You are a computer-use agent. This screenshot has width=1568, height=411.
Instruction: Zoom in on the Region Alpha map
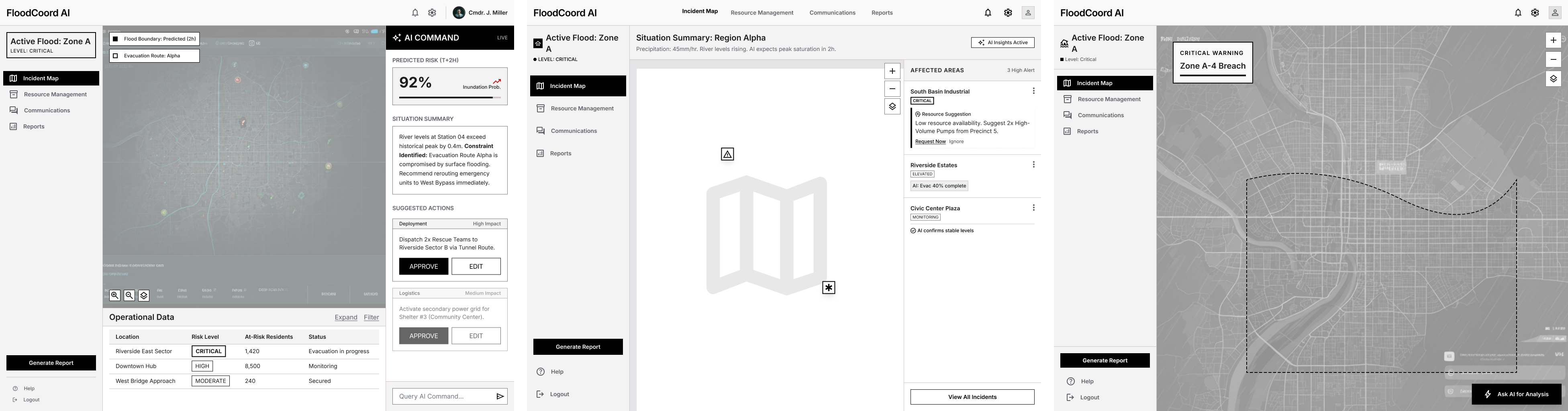tap(892, 71)
